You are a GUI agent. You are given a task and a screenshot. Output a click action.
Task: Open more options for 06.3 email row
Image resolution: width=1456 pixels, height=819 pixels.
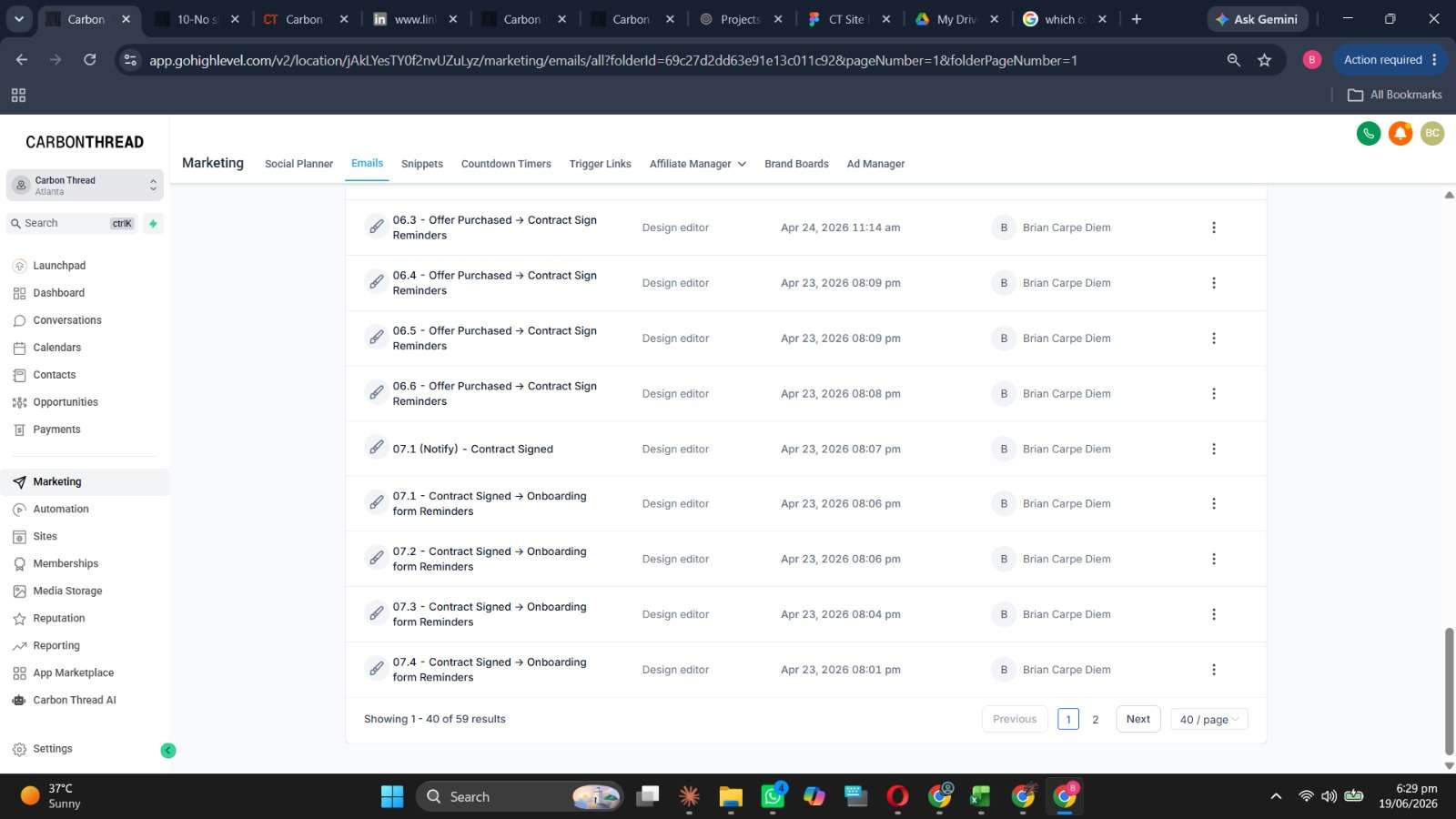coord(1213,227)
